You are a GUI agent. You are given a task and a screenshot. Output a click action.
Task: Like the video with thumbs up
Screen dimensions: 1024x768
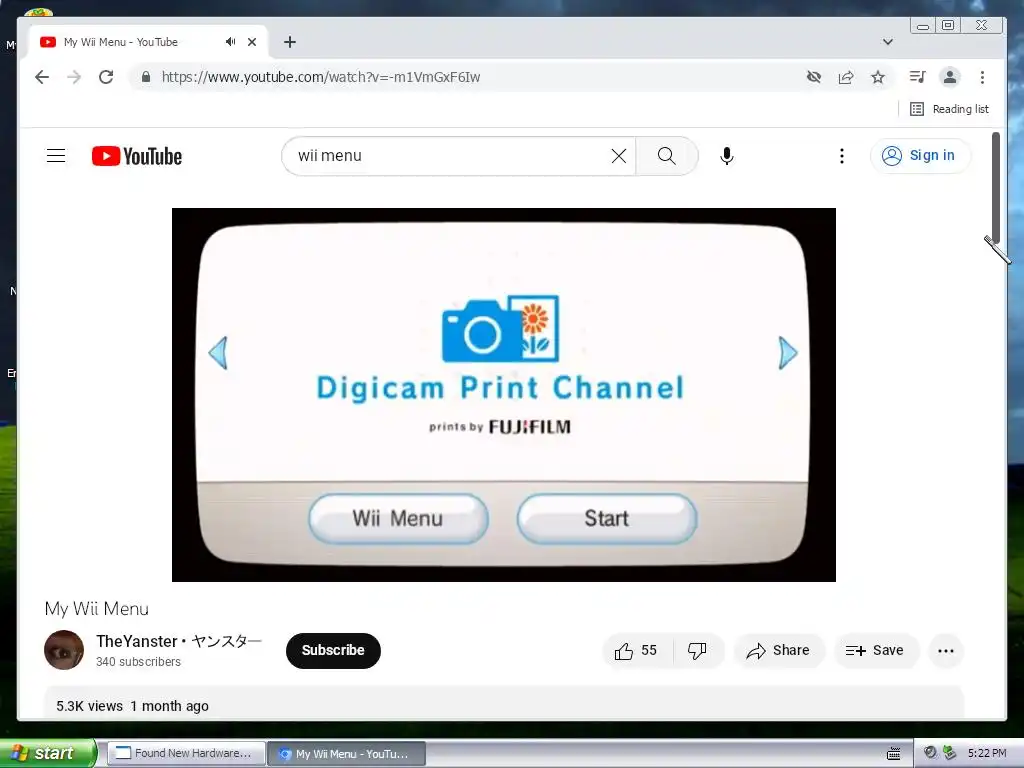pyautogui.click(x=636, y=650)
